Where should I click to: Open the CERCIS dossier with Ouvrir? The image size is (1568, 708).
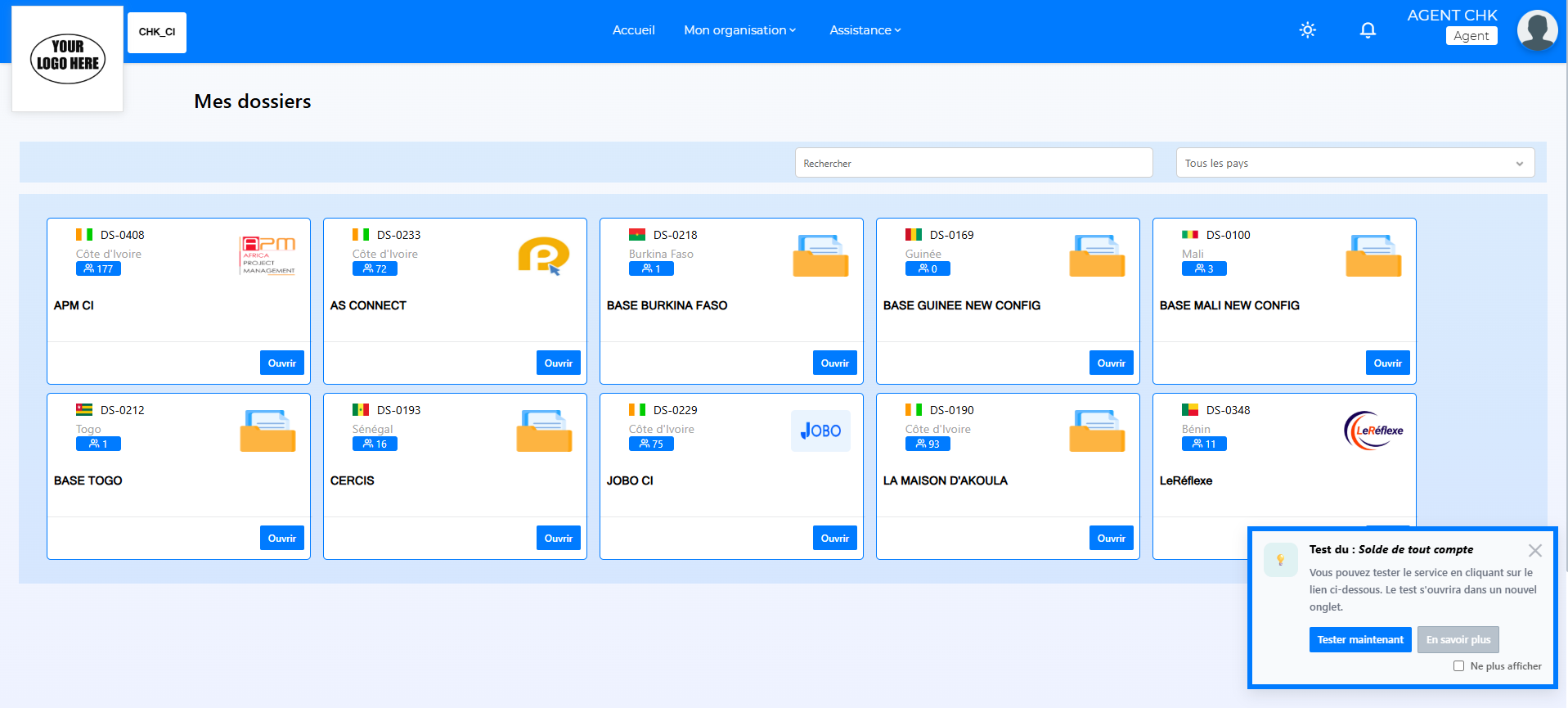558,538
